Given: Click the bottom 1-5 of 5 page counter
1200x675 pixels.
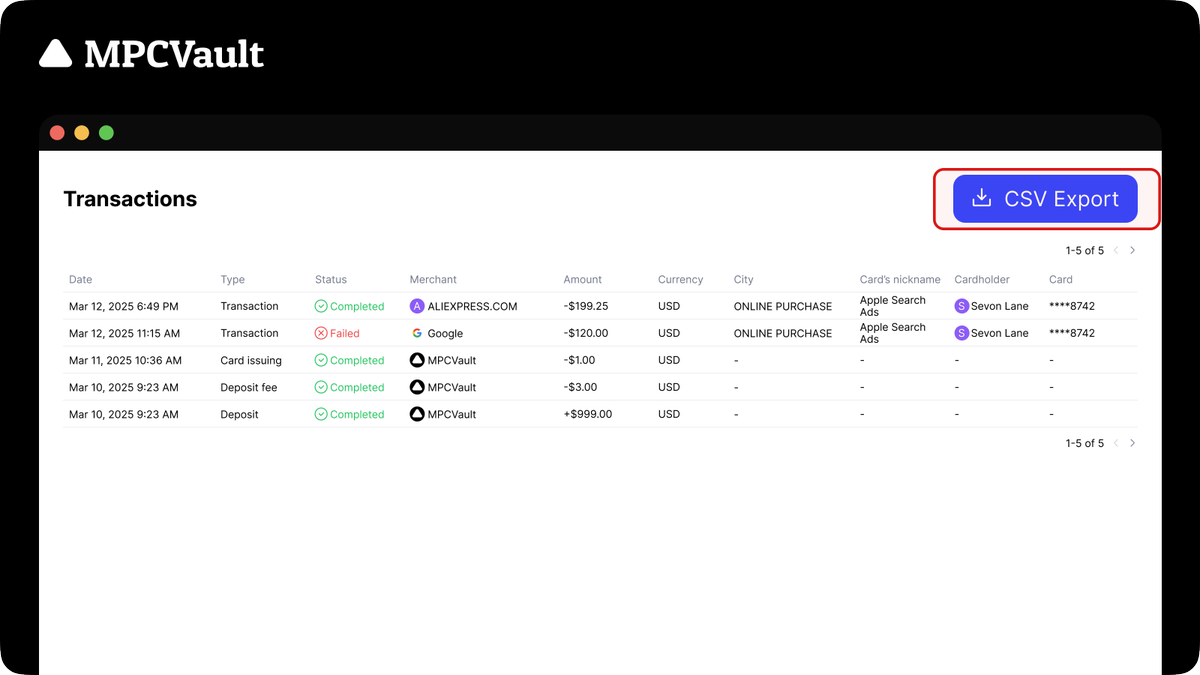Looking at the screenshot, I should pos(1085,443).
